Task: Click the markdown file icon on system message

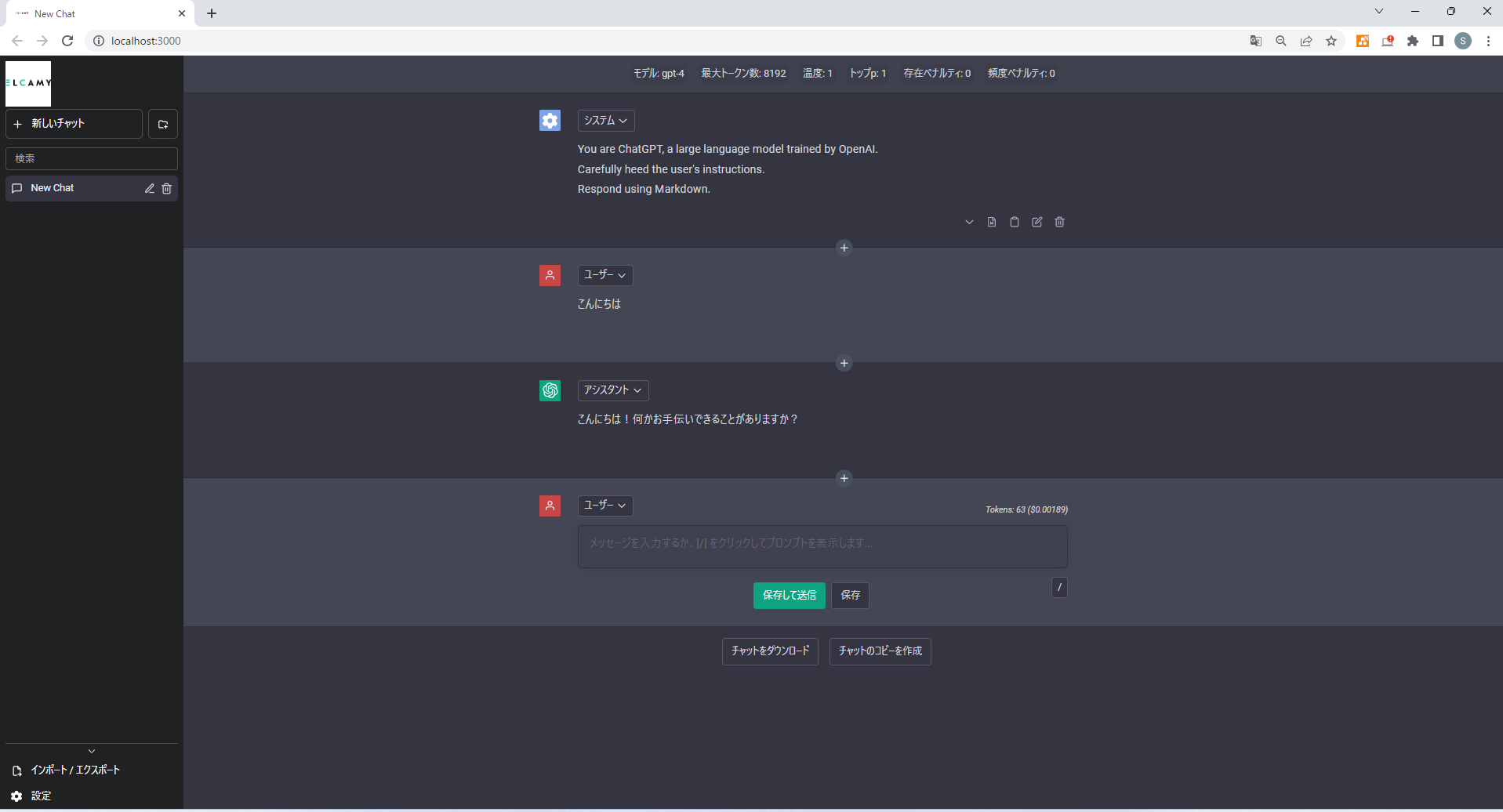Action: coord(991,222)
